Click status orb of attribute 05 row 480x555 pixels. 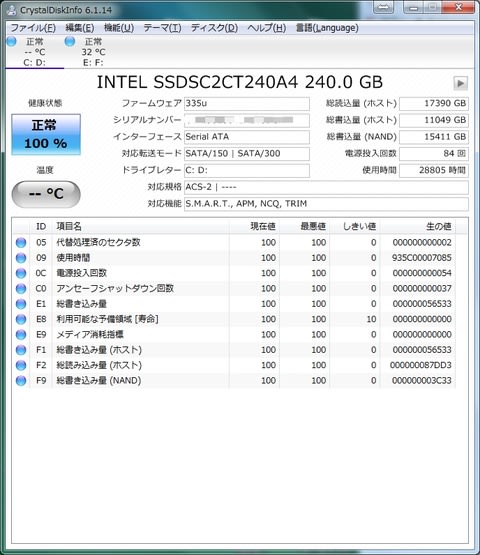[x=21, y=242]
